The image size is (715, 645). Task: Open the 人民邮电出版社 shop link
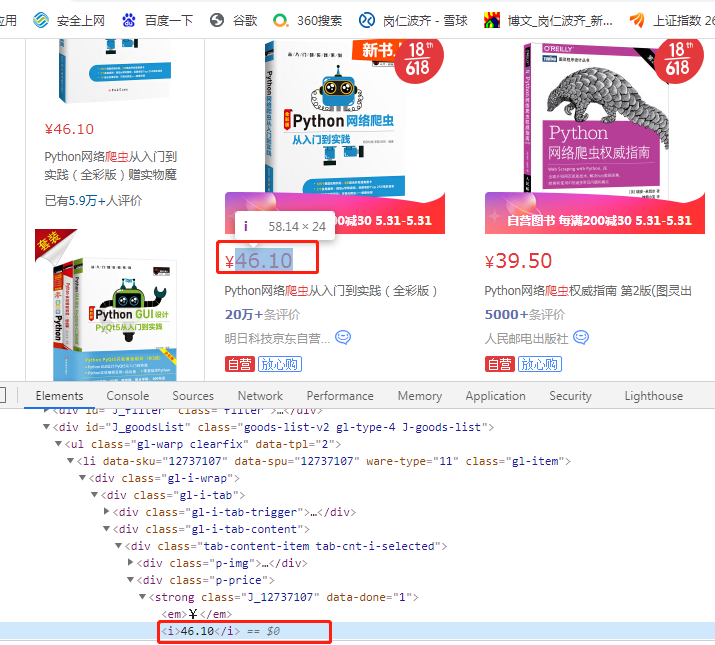pyautogui.click(x=526, y=338)
